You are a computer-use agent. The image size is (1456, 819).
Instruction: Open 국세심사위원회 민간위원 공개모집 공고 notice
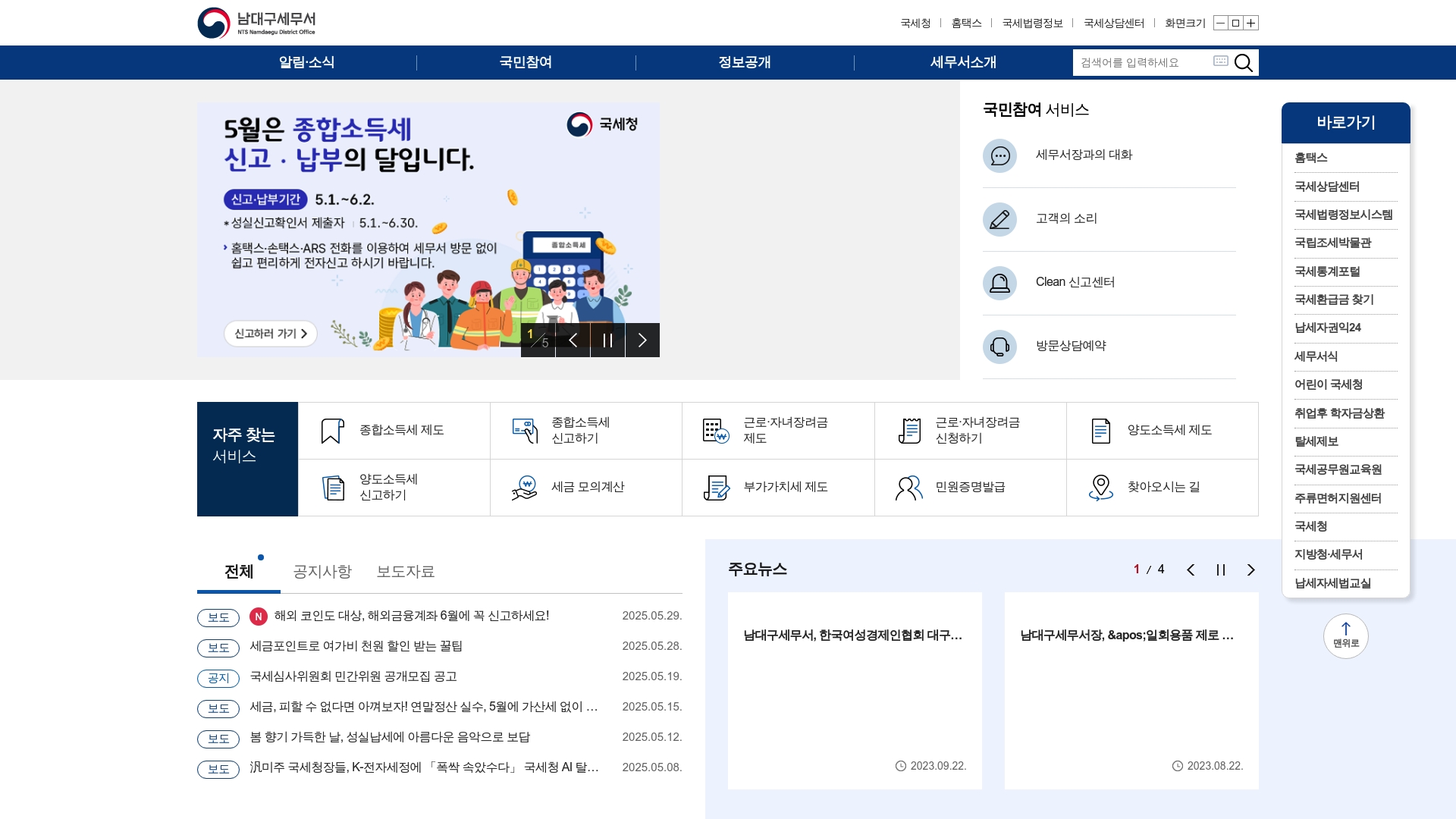click(x=353, y=676)
